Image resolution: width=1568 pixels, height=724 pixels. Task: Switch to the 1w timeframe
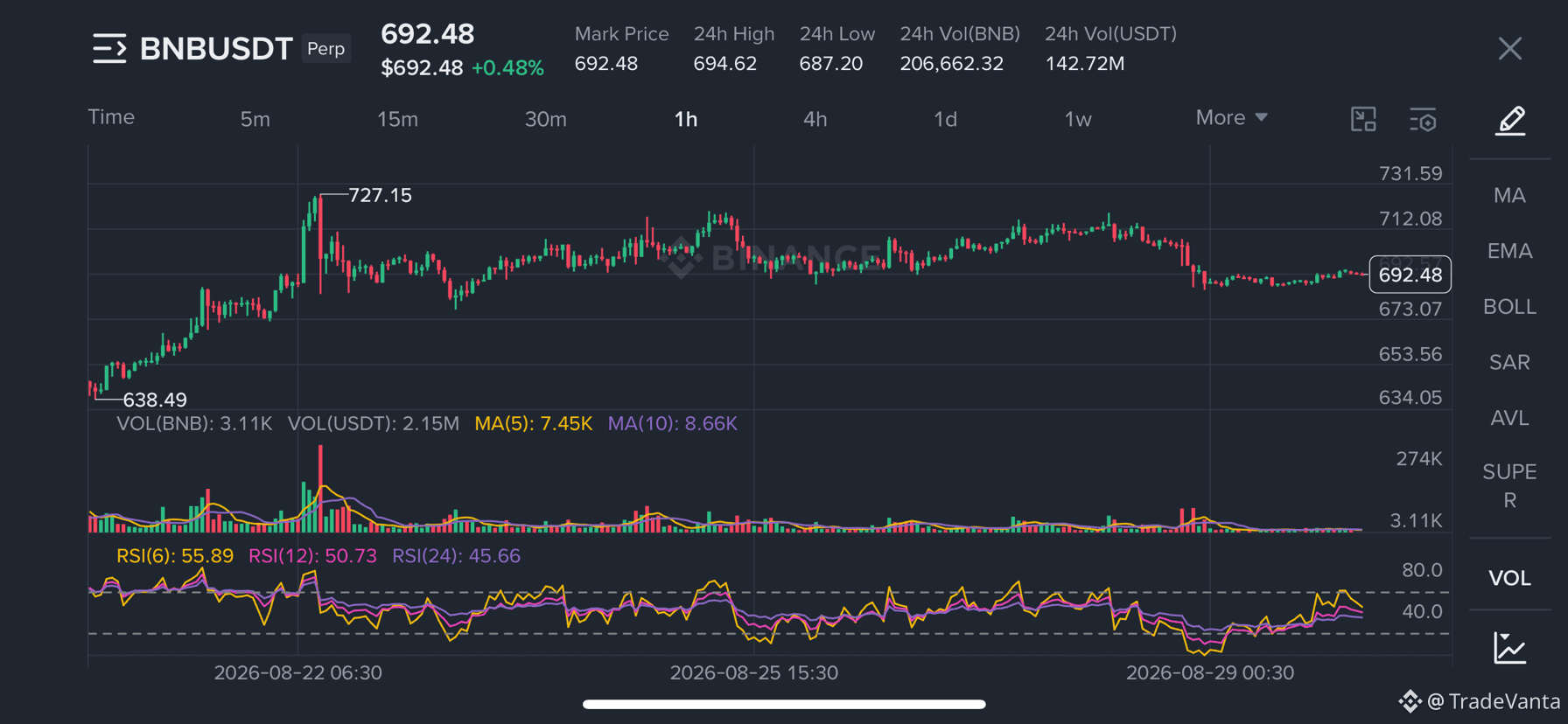(1078, 119)
